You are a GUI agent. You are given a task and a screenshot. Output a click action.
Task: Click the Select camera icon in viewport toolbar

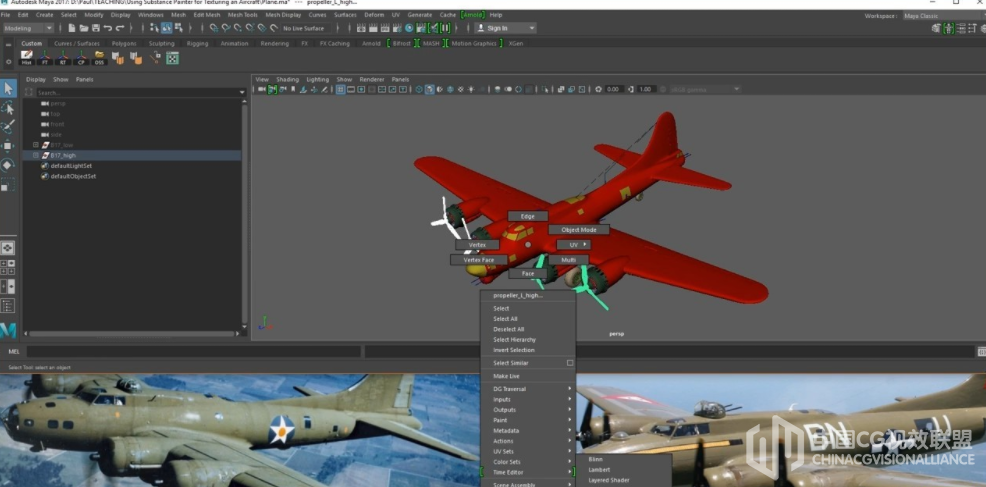262,89
